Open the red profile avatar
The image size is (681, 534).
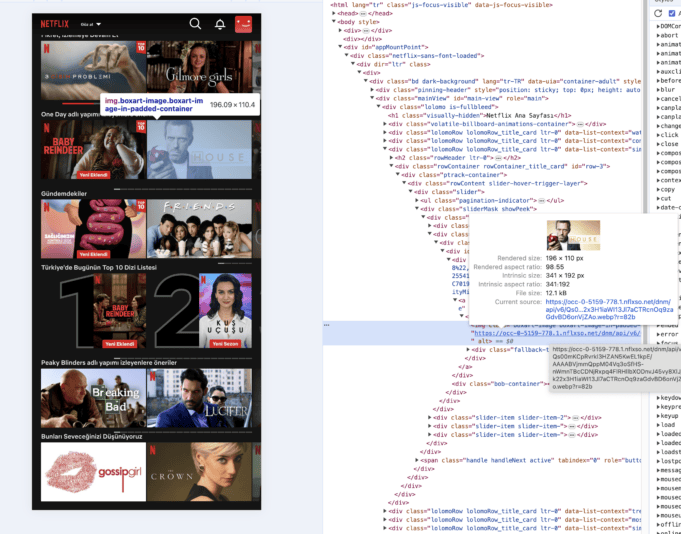tap(243, 23)
